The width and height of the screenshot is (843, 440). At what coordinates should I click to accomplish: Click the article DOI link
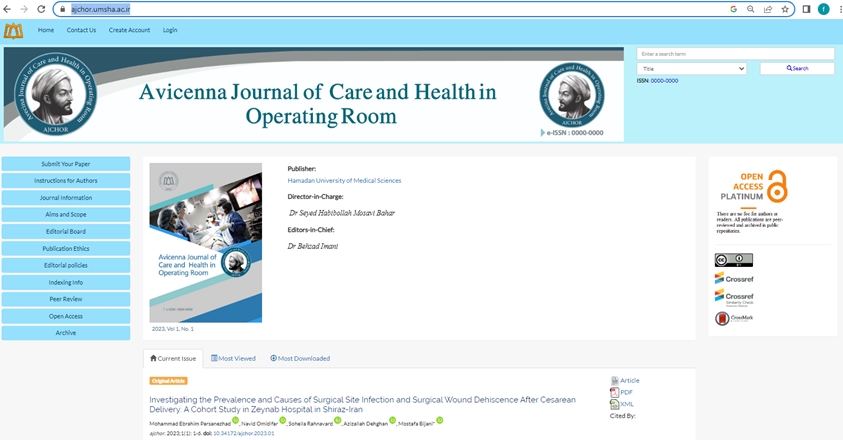[244, 433]
